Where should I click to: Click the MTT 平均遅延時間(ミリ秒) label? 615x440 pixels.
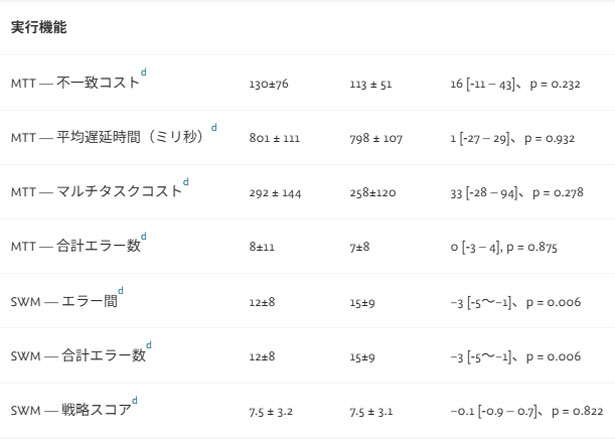pos(108,138)
